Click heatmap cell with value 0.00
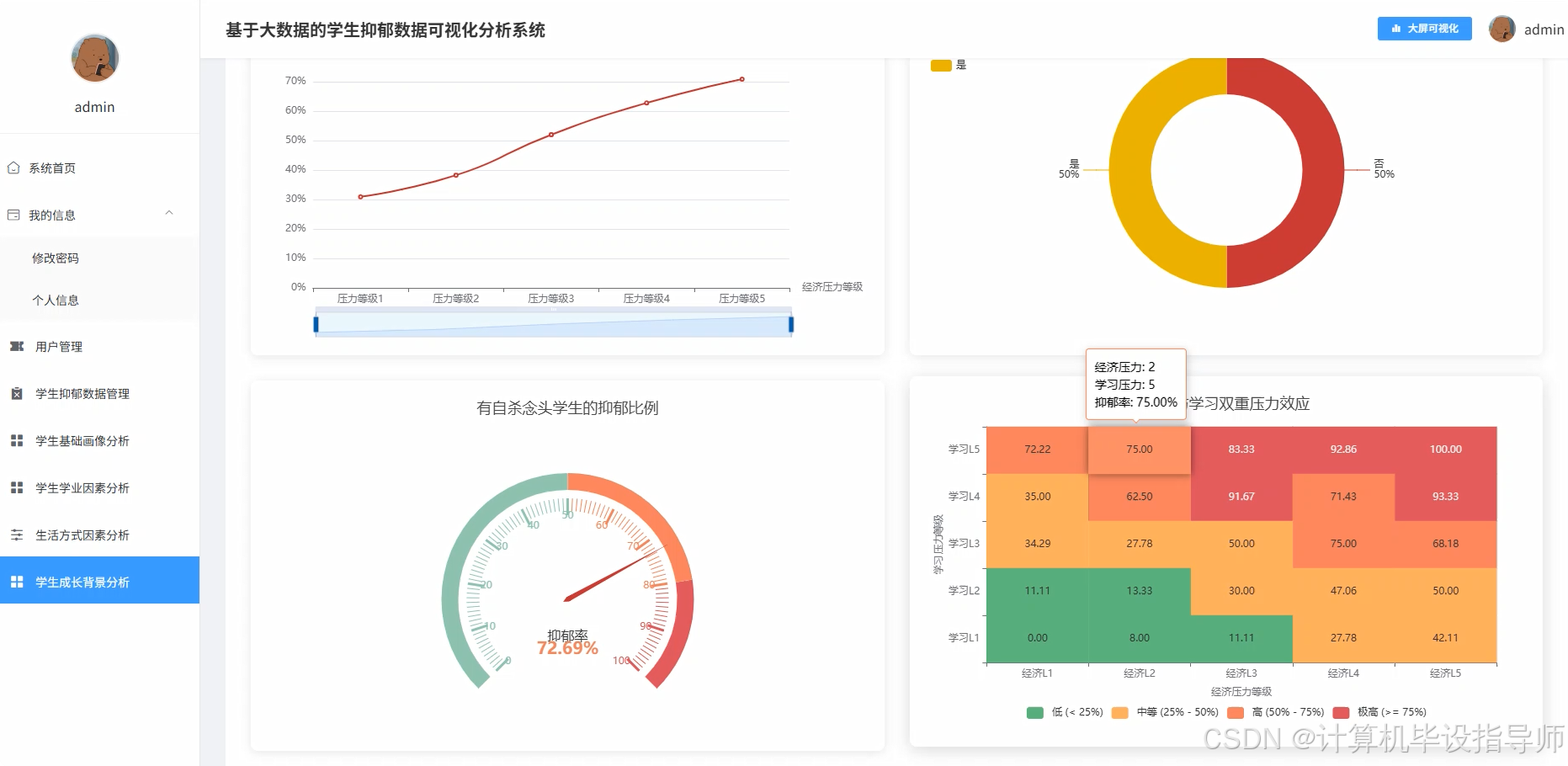Viewport: 1568px width, 766px height. click(x=1037, y=638)
